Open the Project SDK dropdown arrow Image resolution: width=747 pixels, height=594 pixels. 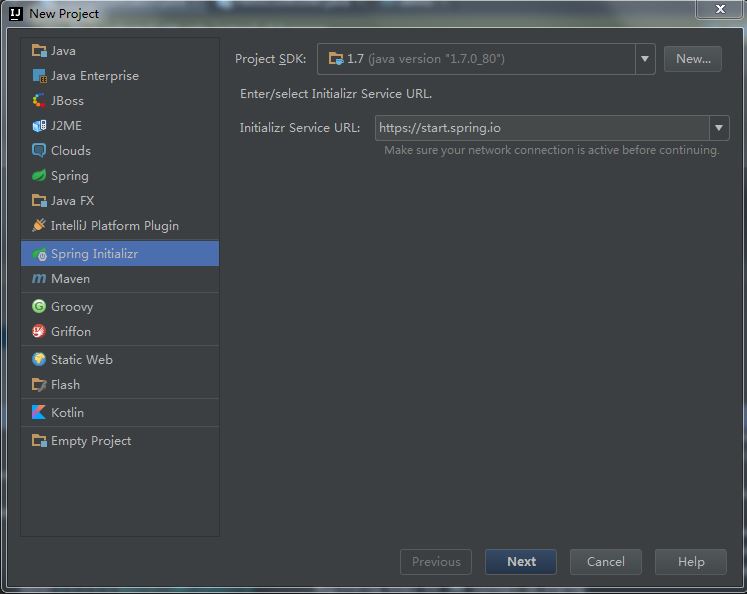(645, 59)
